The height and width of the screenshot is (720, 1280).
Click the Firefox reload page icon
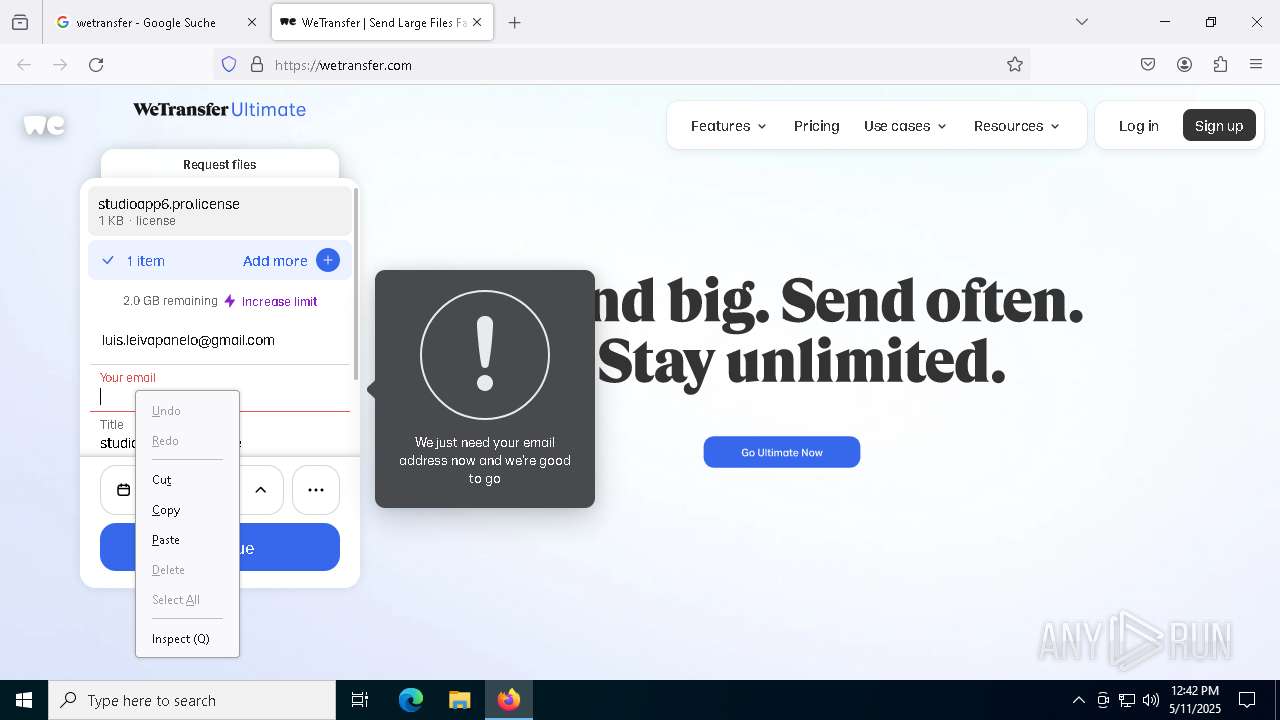(x=96, y=65)
